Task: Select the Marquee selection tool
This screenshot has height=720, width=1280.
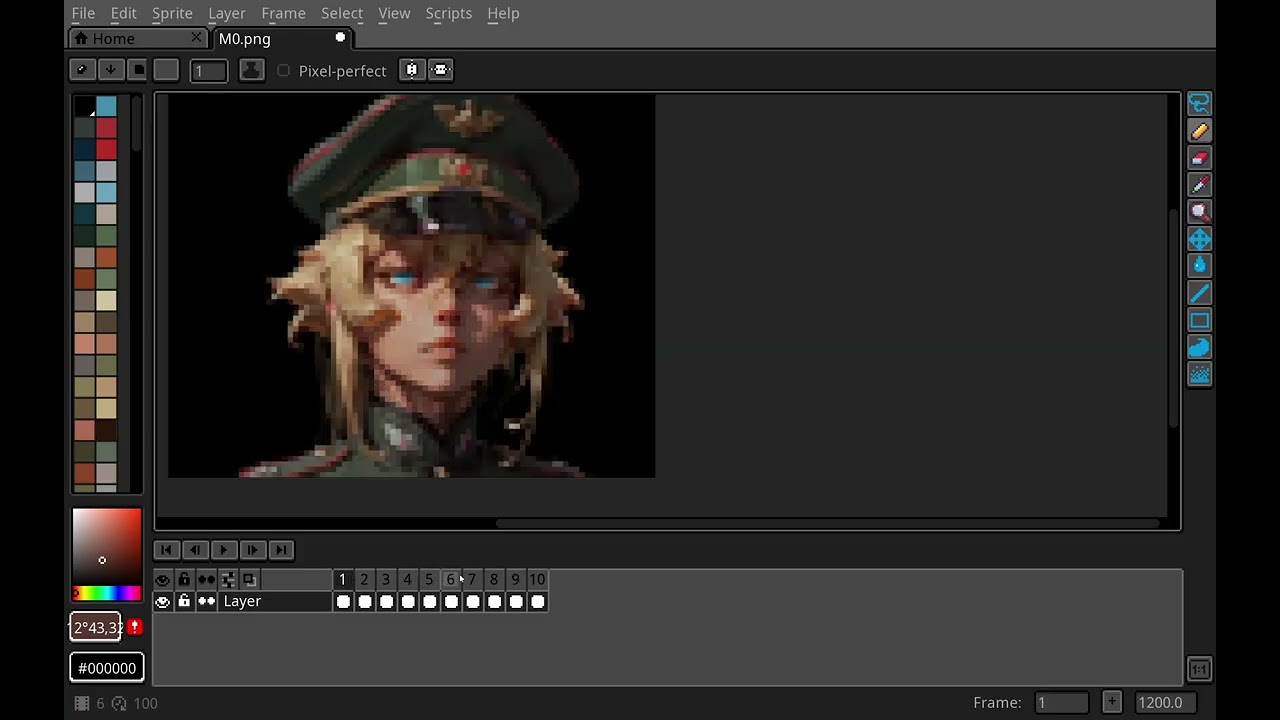Action: pyautogui.click(x=1199, y=104)
